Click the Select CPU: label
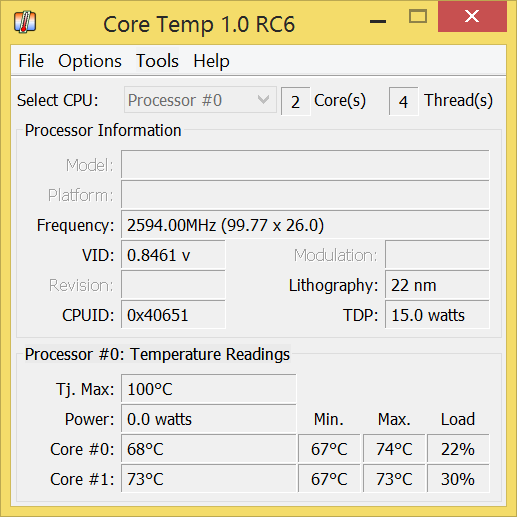 58,100
